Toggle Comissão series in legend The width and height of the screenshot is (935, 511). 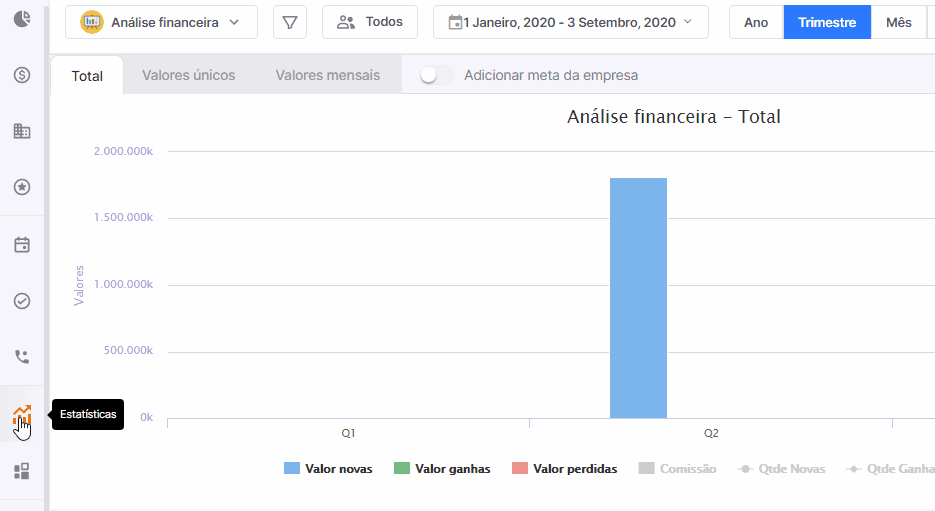677,469
